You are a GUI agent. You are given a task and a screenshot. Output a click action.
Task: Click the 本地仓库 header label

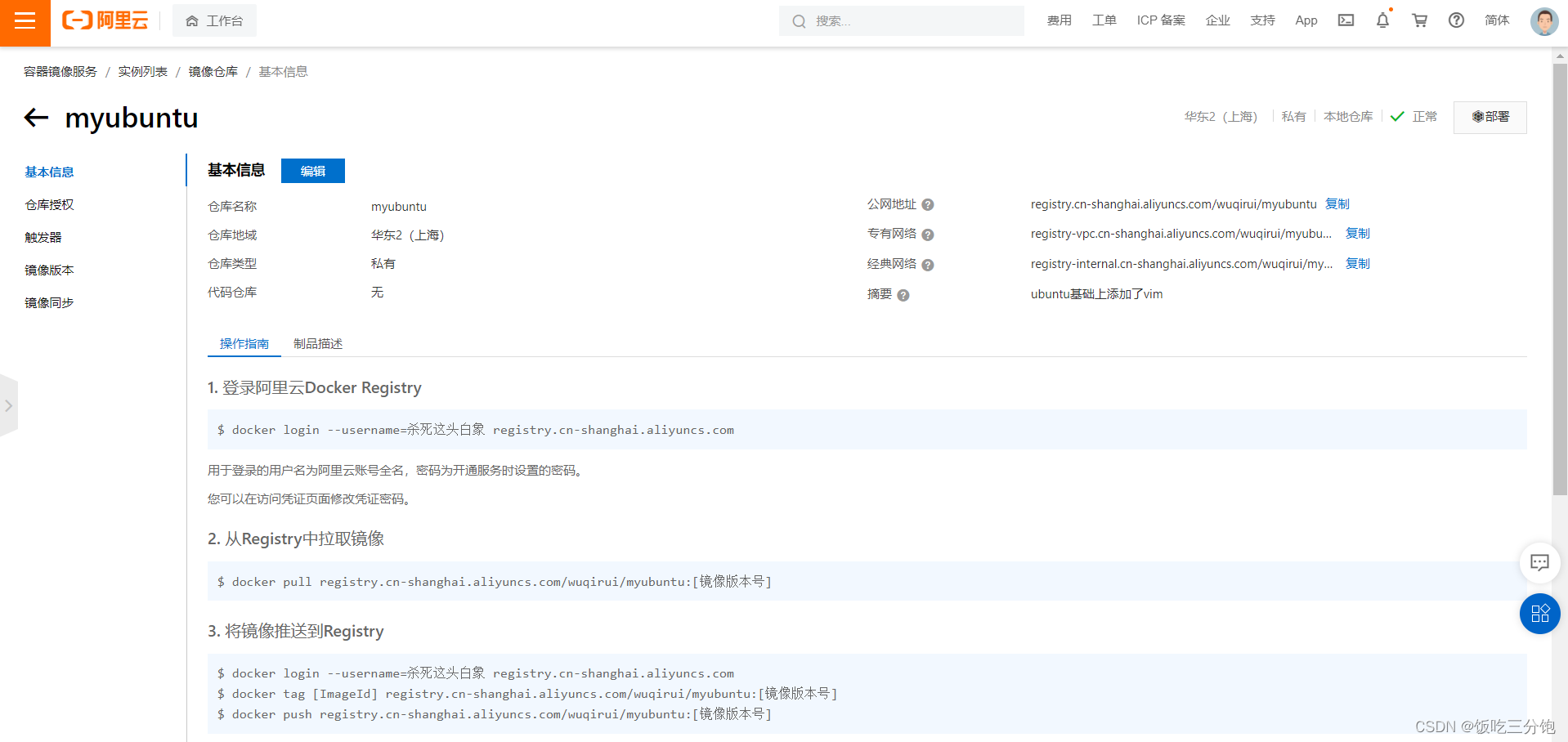coord(1348,117)
